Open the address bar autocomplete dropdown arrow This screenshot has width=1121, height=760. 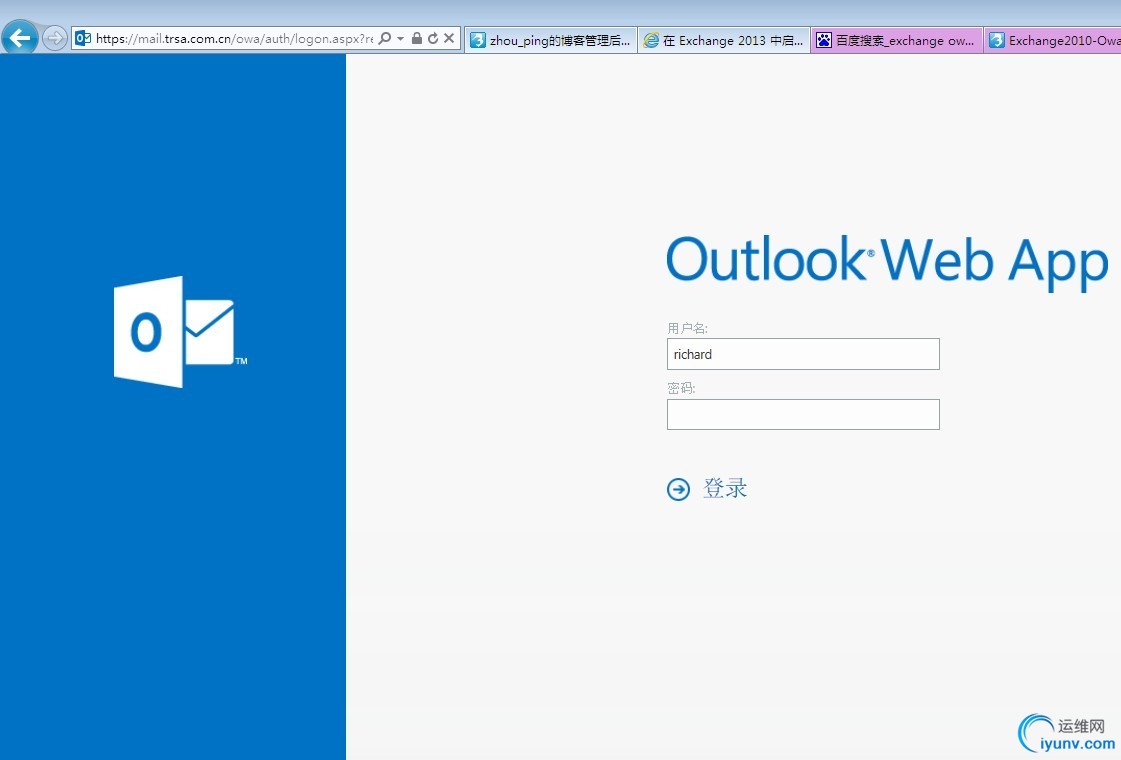click(400, 39)
